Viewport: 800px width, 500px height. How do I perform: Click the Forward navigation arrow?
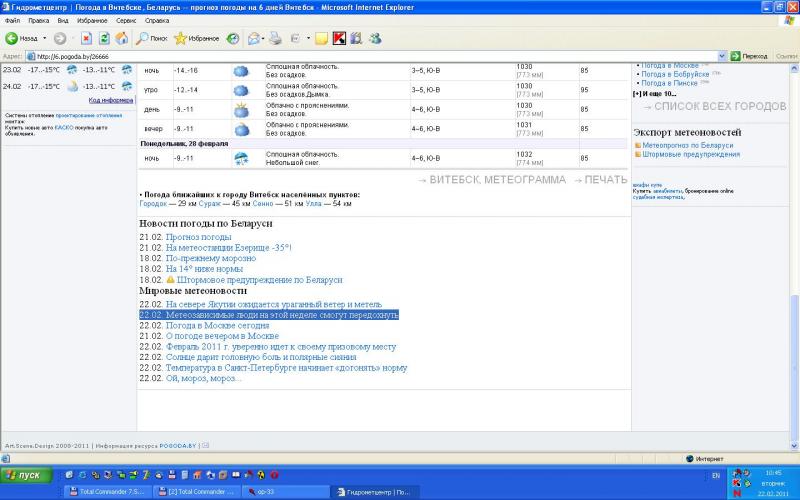(60, 38)
